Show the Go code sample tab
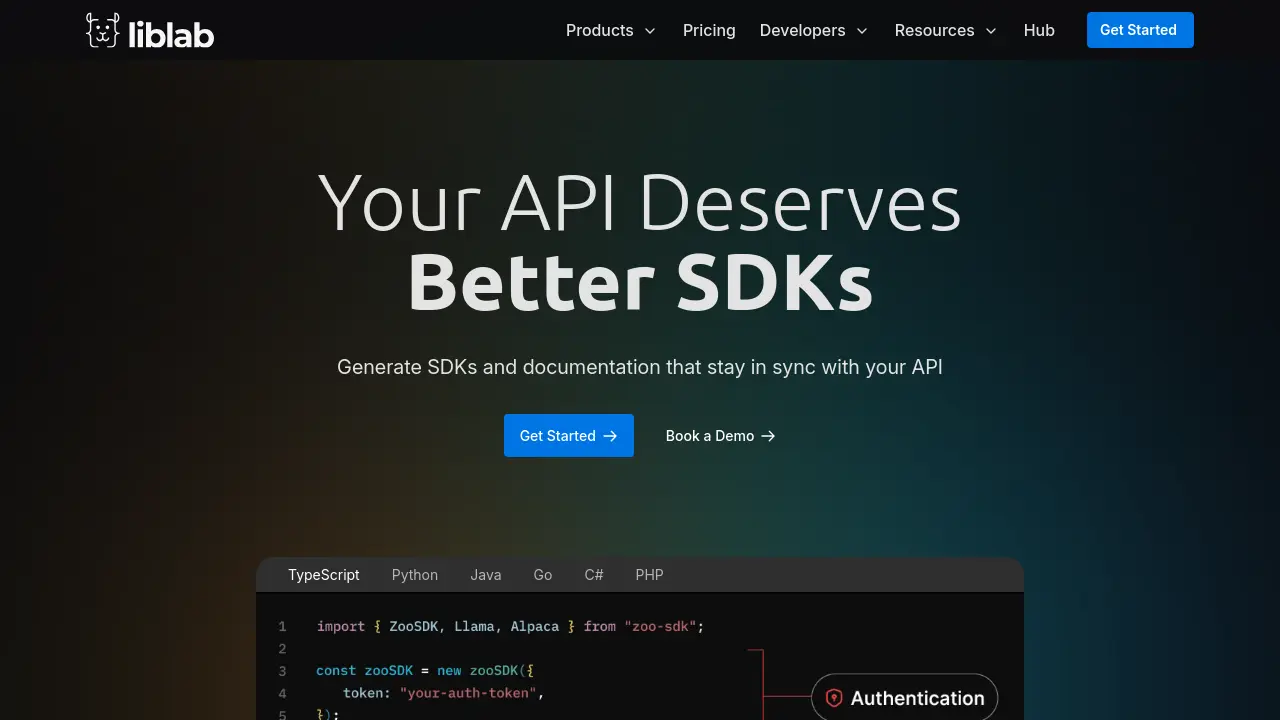Image resolution: width=1280 pixels, height=720 pixels. [543, 575]
